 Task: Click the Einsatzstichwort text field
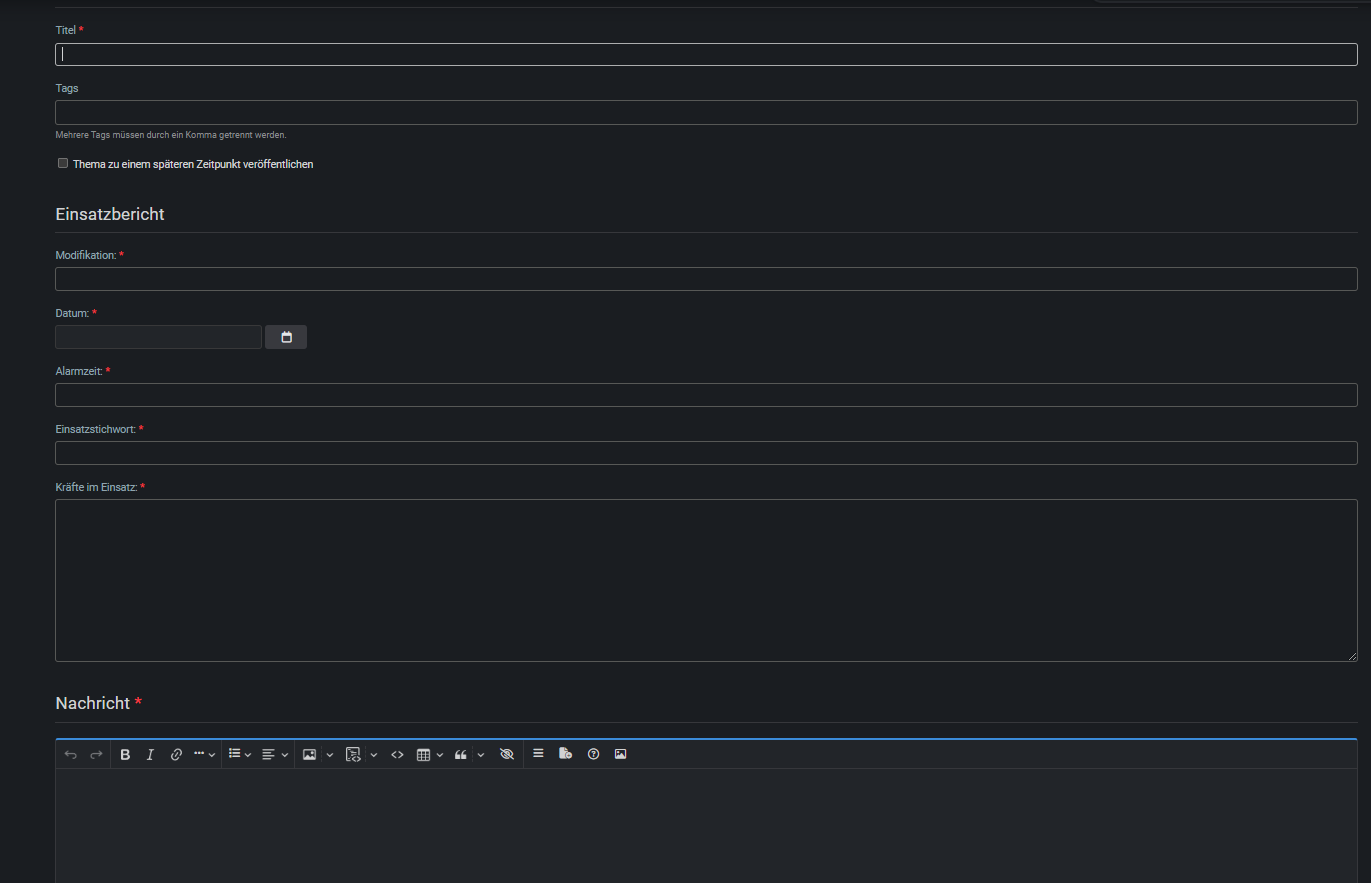pyautogui.click(x=706, y=453)
